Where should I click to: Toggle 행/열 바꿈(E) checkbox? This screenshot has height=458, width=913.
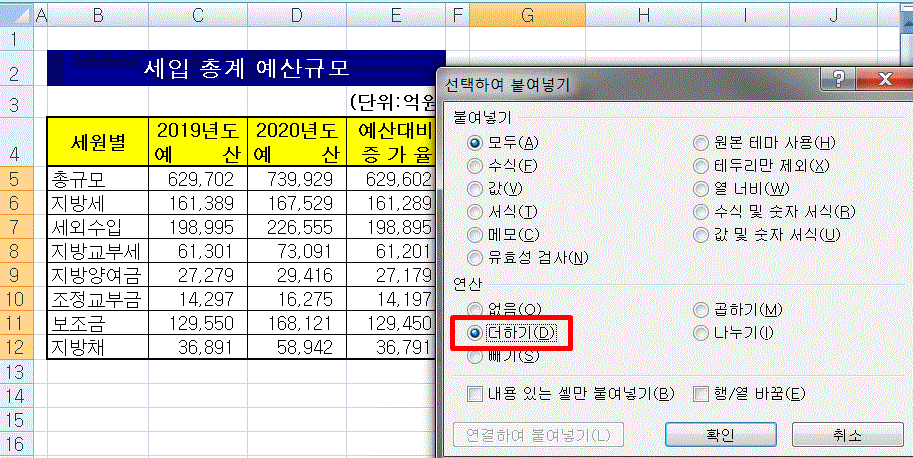749,394
